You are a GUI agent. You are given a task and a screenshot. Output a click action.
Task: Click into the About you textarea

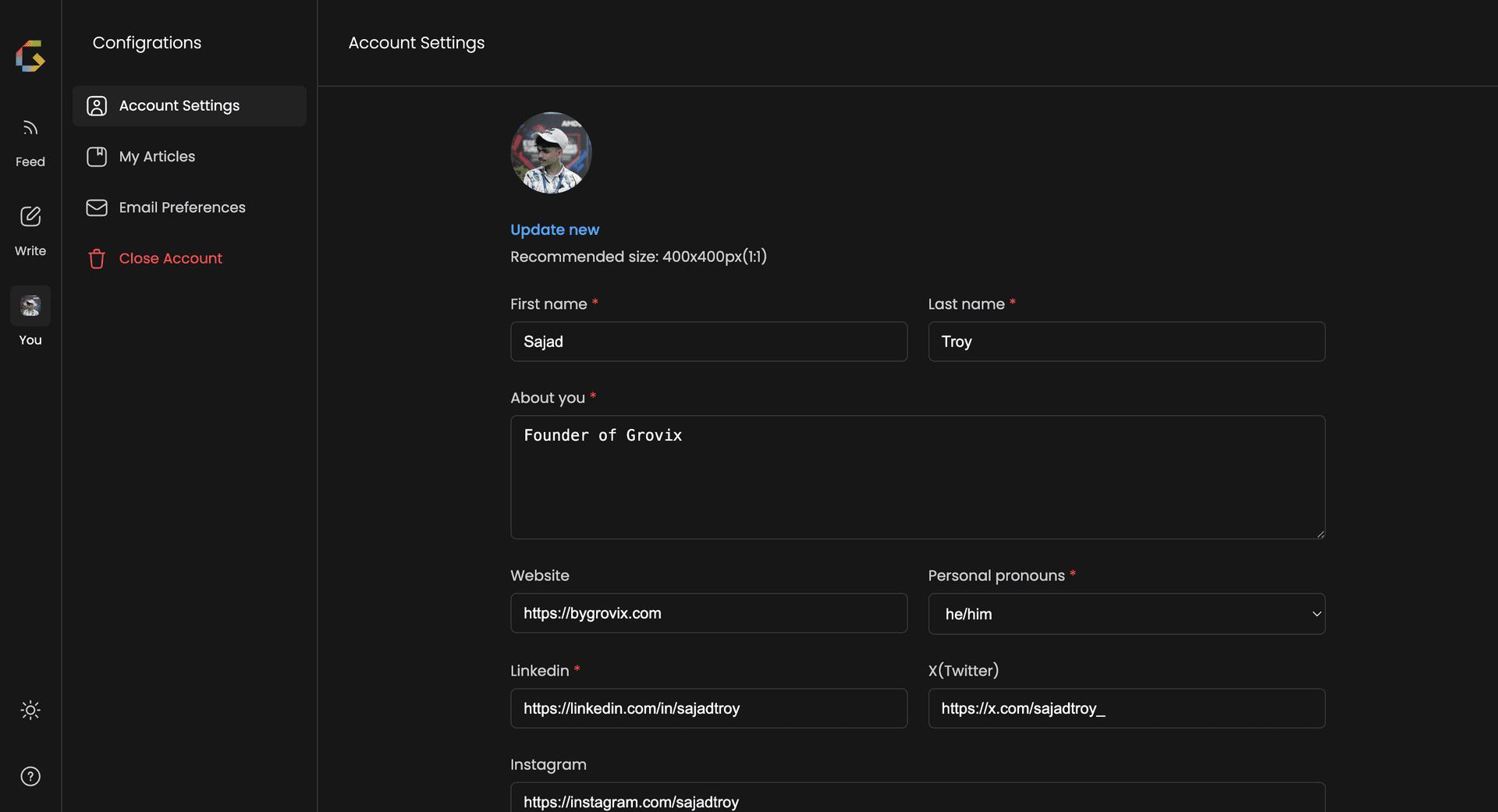coord(917,477)
